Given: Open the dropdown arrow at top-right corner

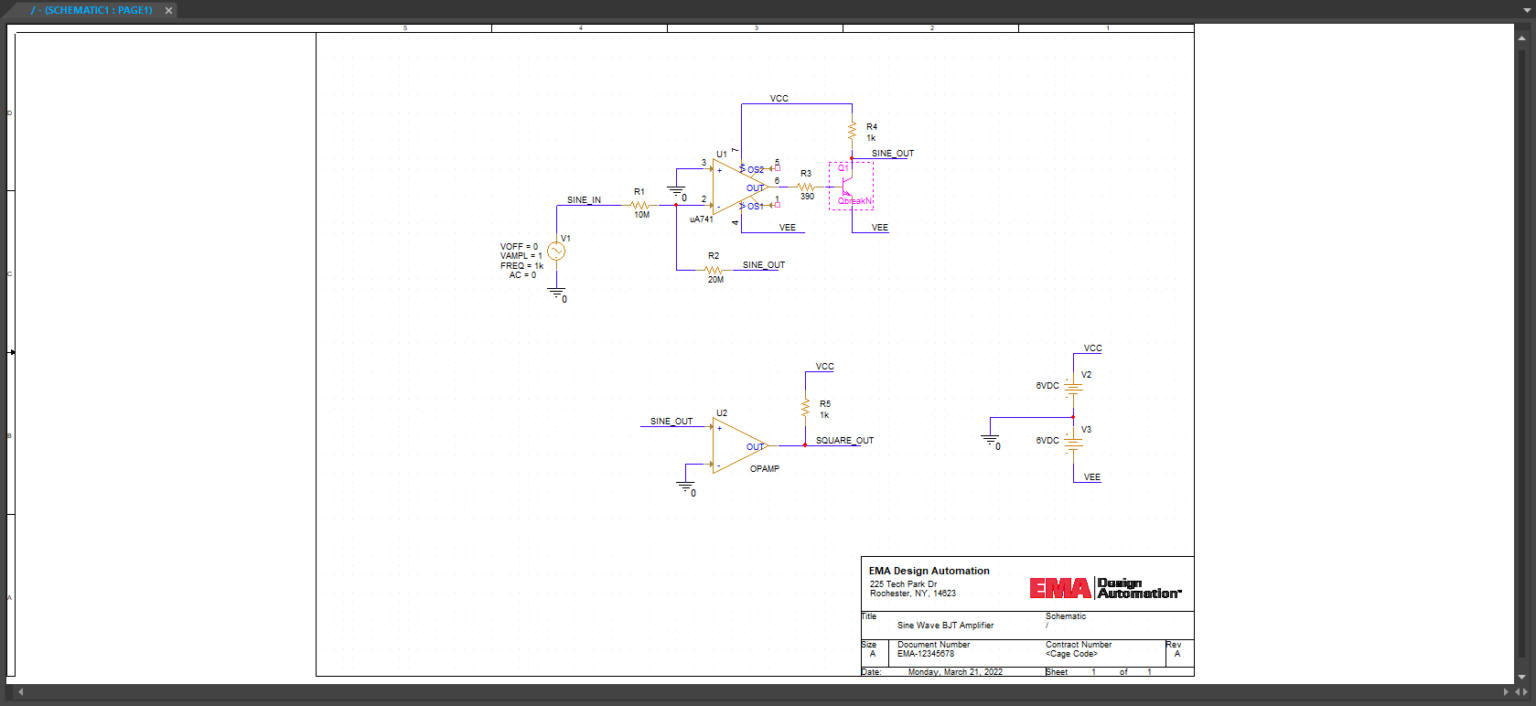Looking at the screenshot, I should [1528, 8].
